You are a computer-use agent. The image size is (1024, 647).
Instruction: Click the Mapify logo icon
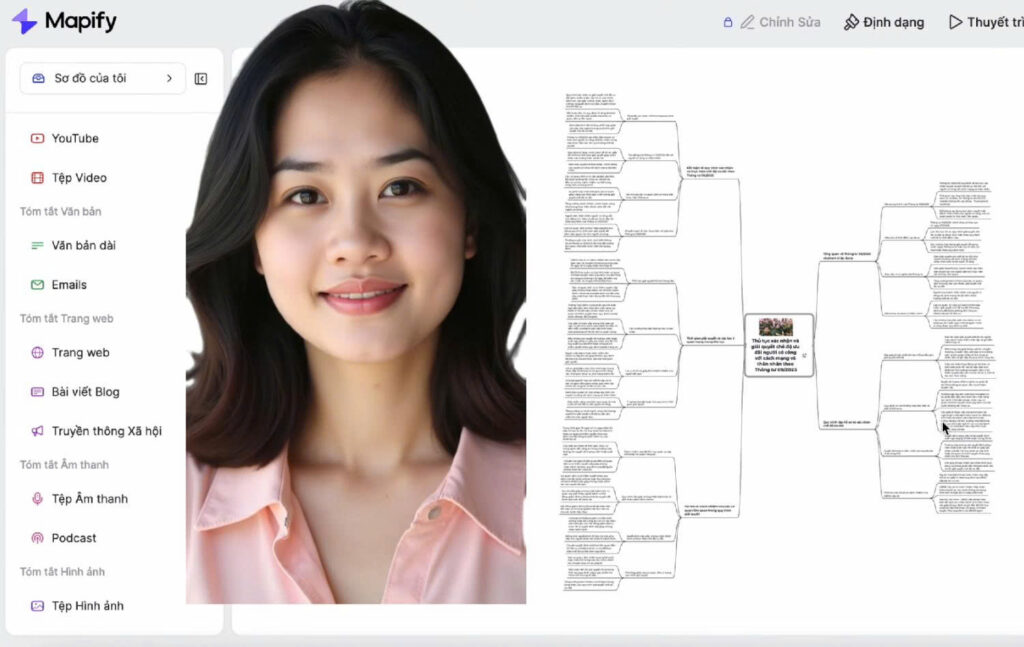(25, 21)
